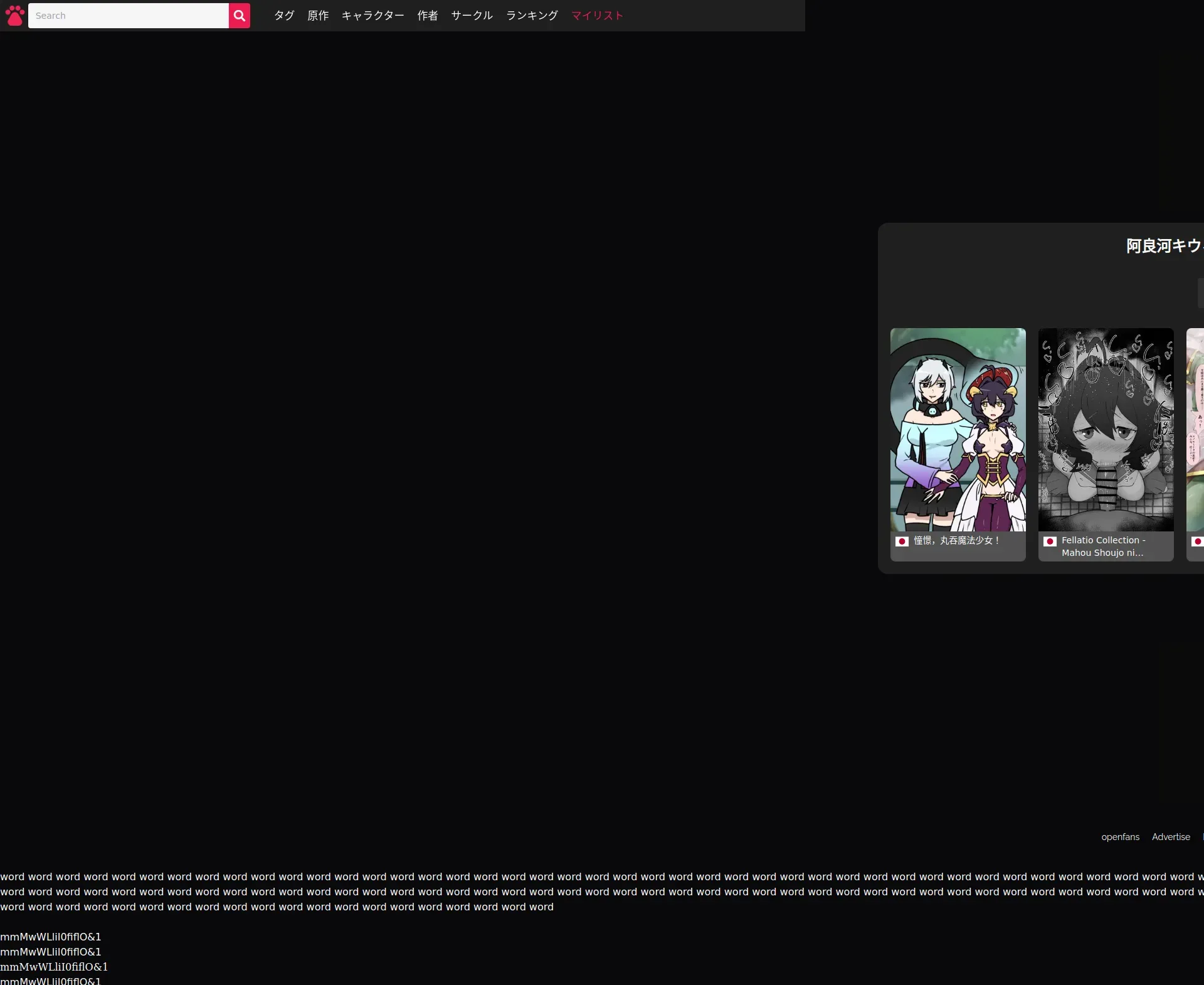Click the partially visible third card's flag icon

(1197, 541)
